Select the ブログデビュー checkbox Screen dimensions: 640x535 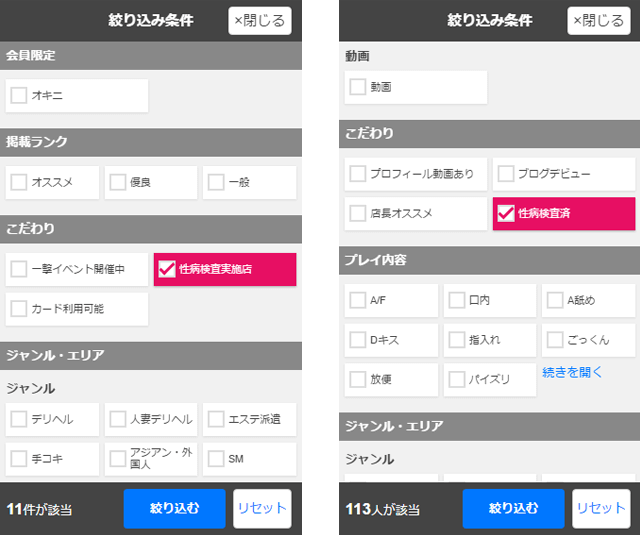tap(506, 174)
